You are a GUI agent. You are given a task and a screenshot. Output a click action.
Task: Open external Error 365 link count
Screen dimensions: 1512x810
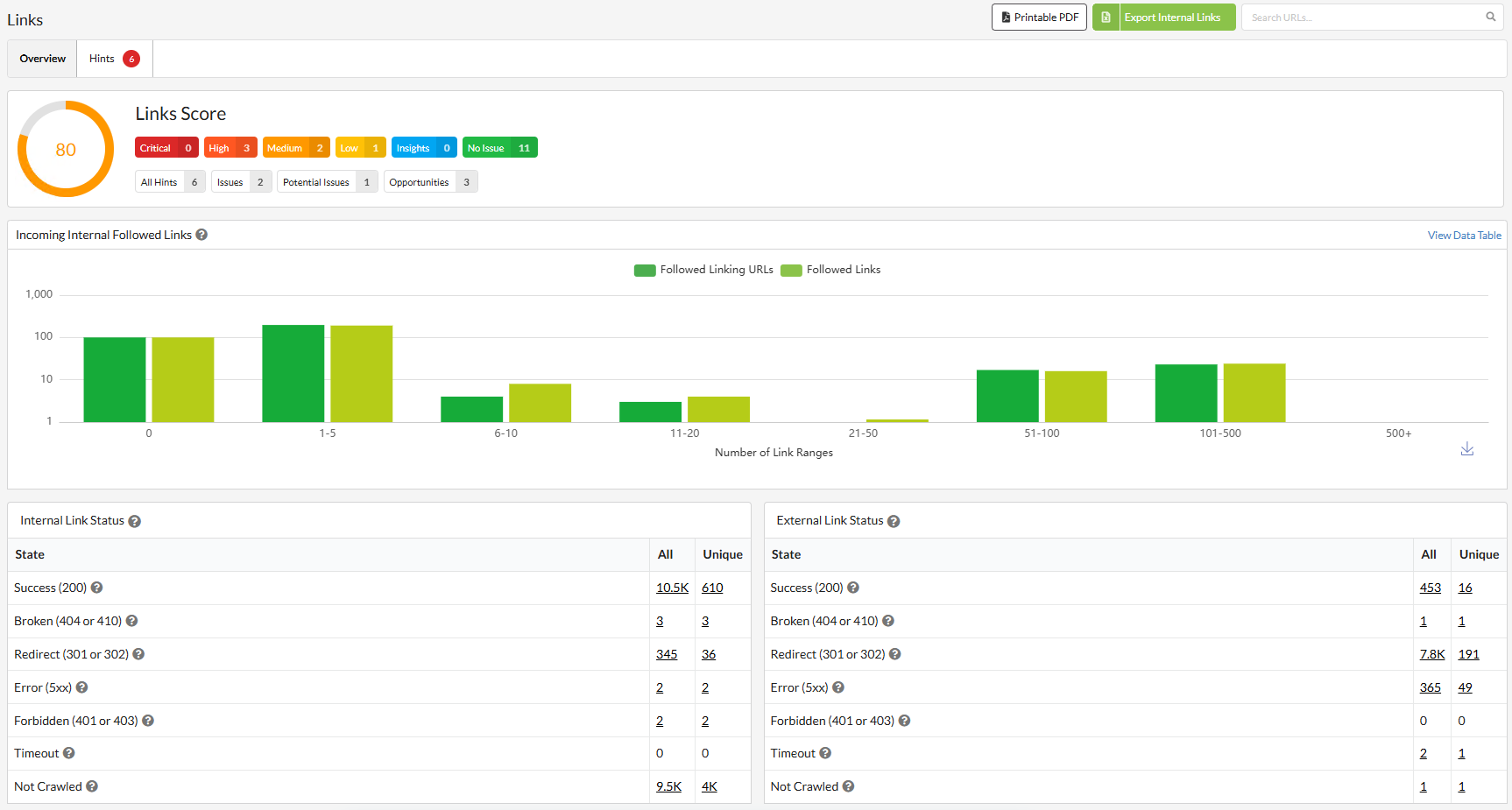click(x=1431, y=687)
